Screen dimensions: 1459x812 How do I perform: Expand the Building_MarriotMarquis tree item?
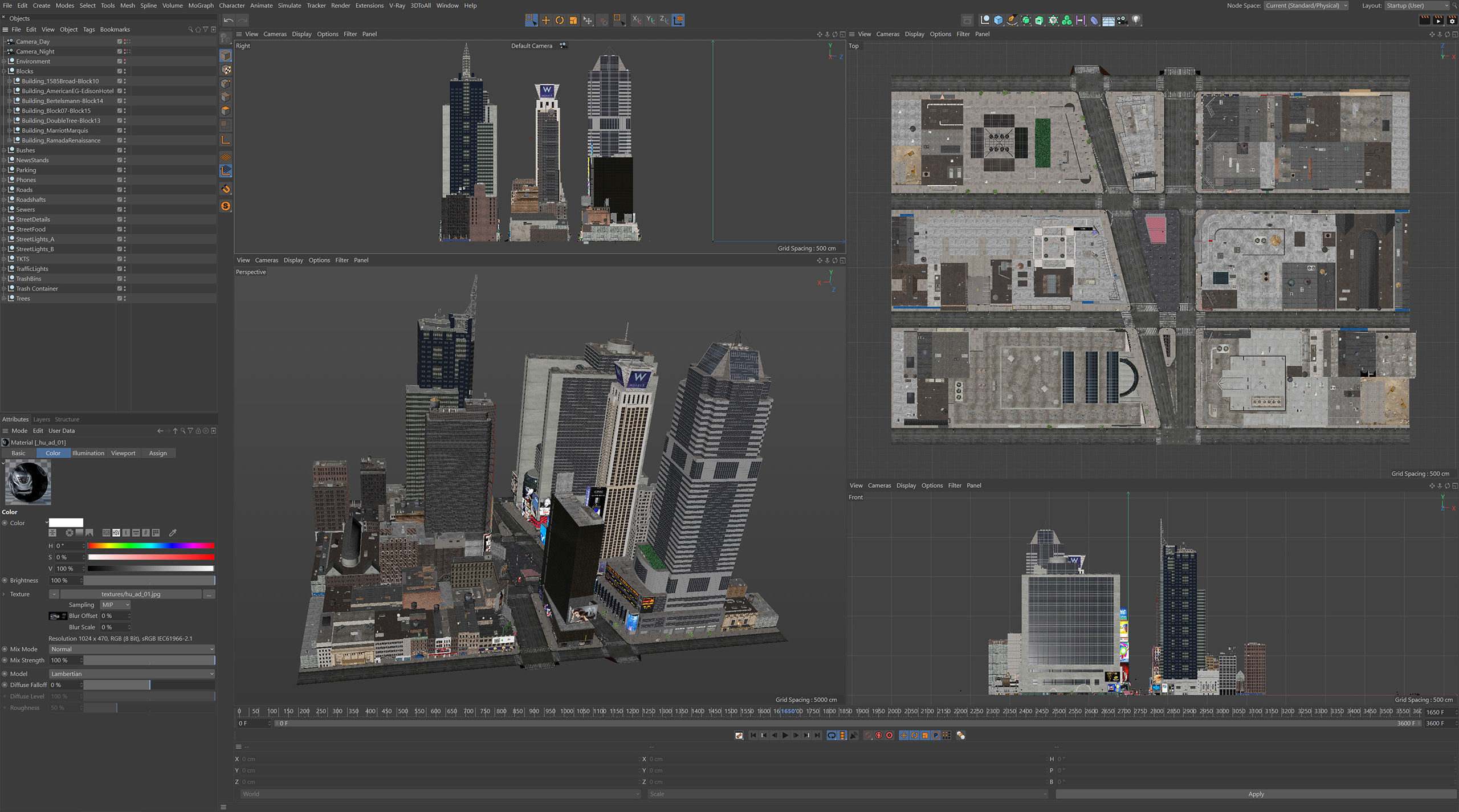click(10, 130)
